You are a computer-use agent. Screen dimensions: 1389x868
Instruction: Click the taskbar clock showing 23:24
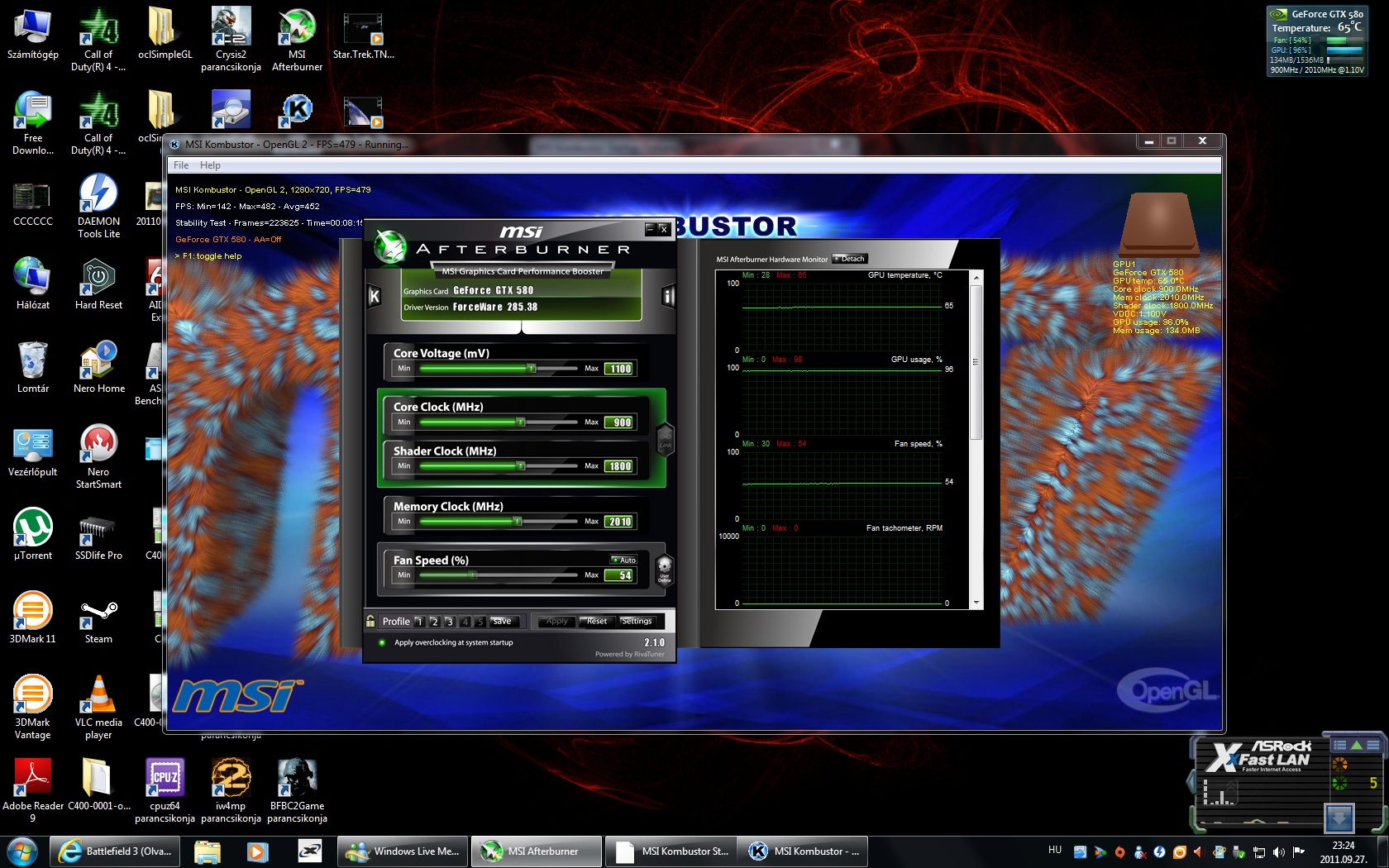coord(1344,852)
